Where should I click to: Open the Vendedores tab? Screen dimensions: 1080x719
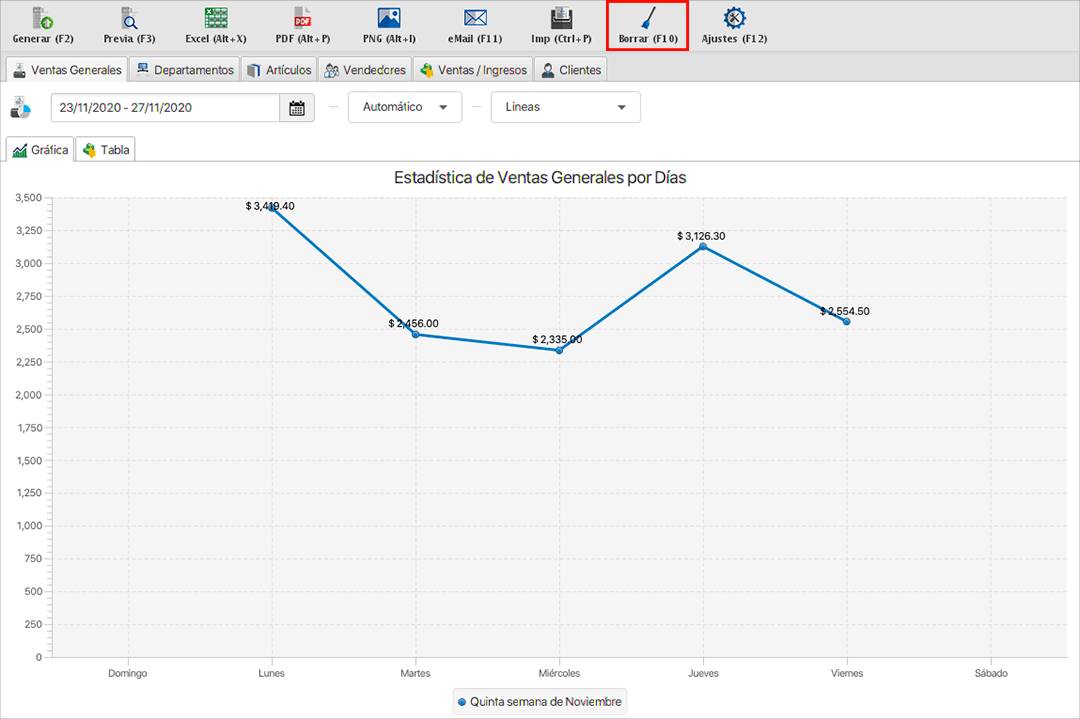pyautogui.click(x=365, y=70)
